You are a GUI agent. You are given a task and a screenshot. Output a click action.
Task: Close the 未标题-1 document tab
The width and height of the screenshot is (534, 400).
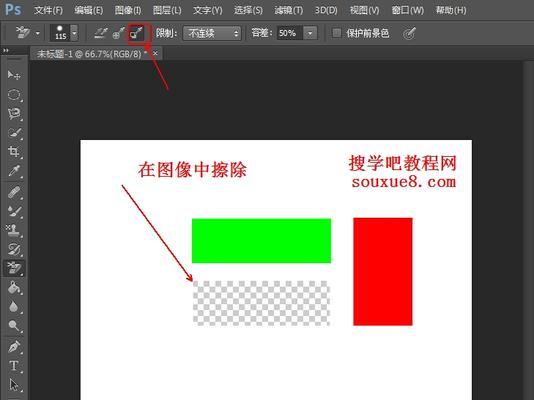click(155, 53)
